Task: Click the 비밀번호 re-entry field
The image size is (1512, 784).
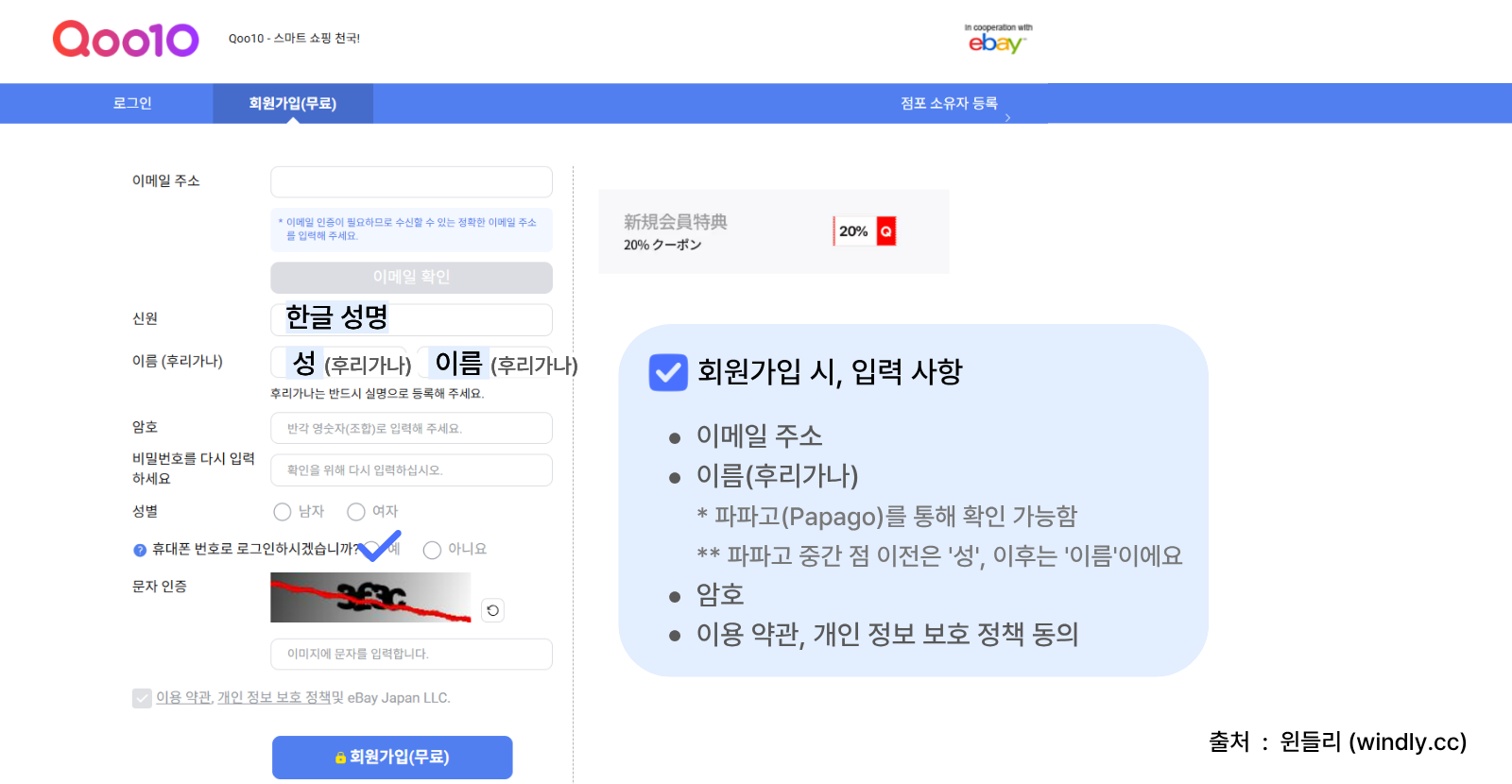Action: tap(411, 469)
